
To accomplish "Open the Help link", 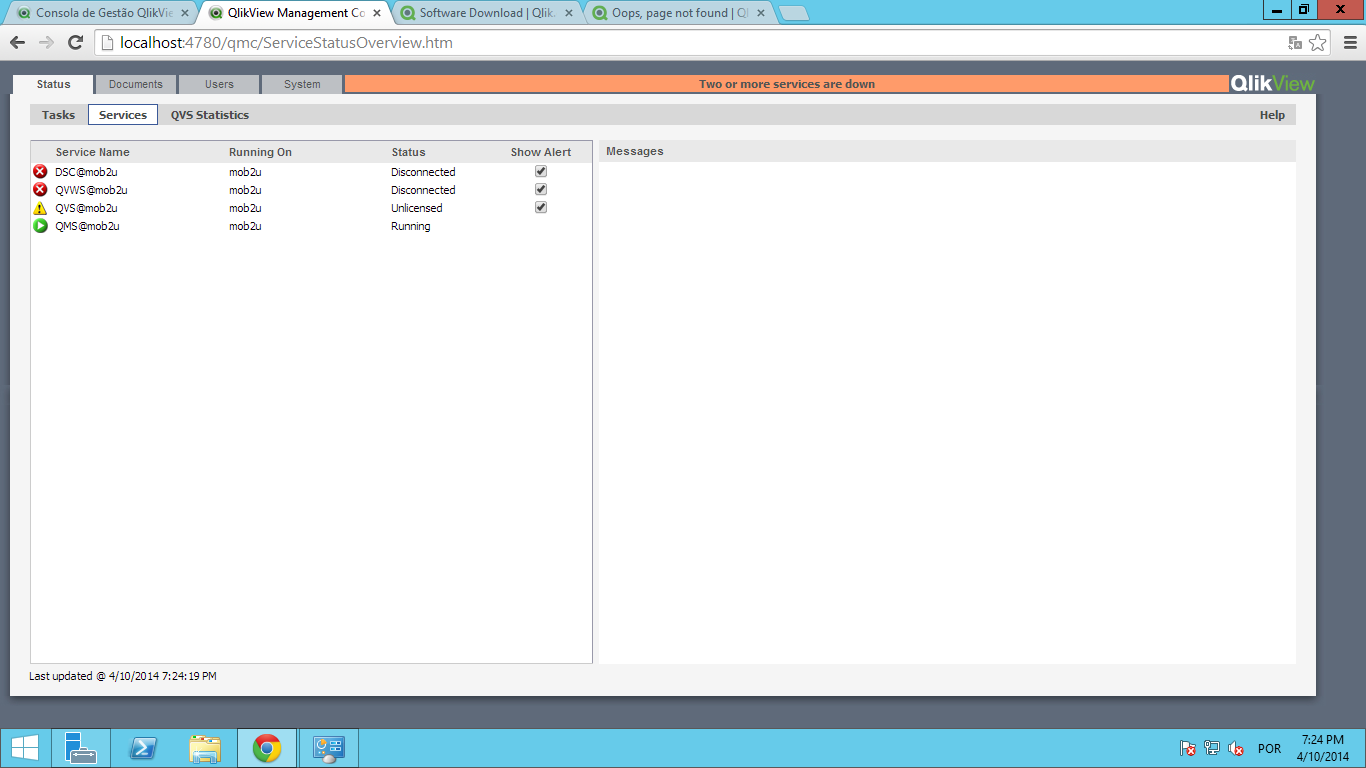I will tap(1272, 115).
